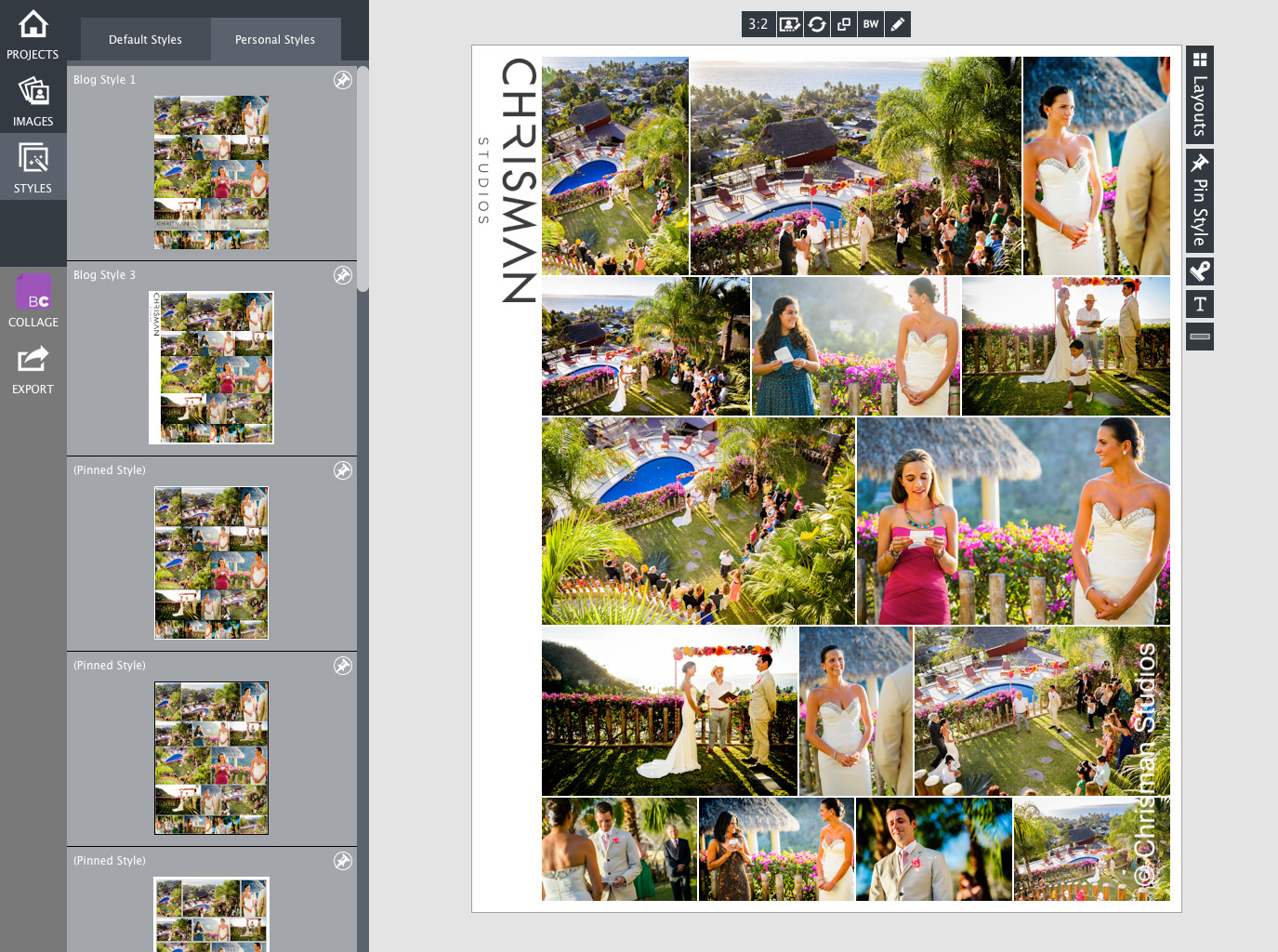Click the refresh/shuffle layout icon

coord(817,24)
